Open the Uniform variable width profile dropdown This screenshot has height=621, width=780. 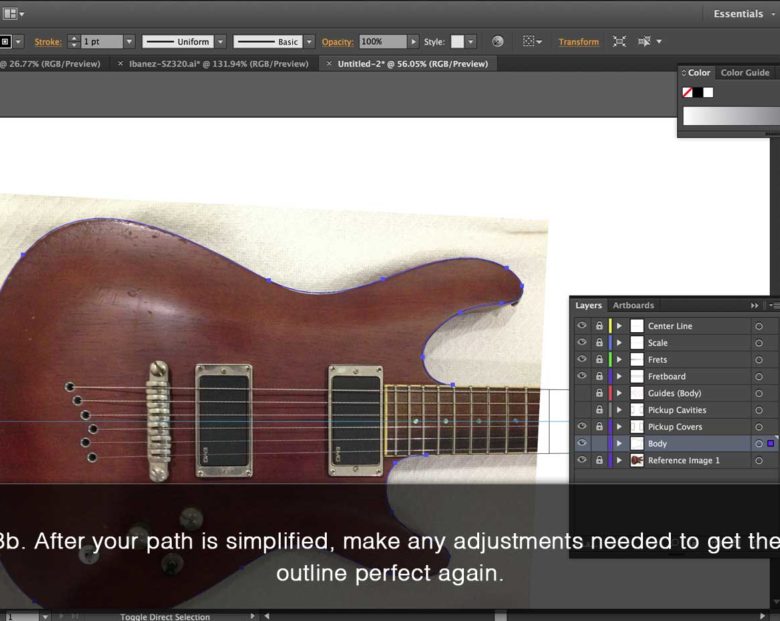click(x=221, y=42)
